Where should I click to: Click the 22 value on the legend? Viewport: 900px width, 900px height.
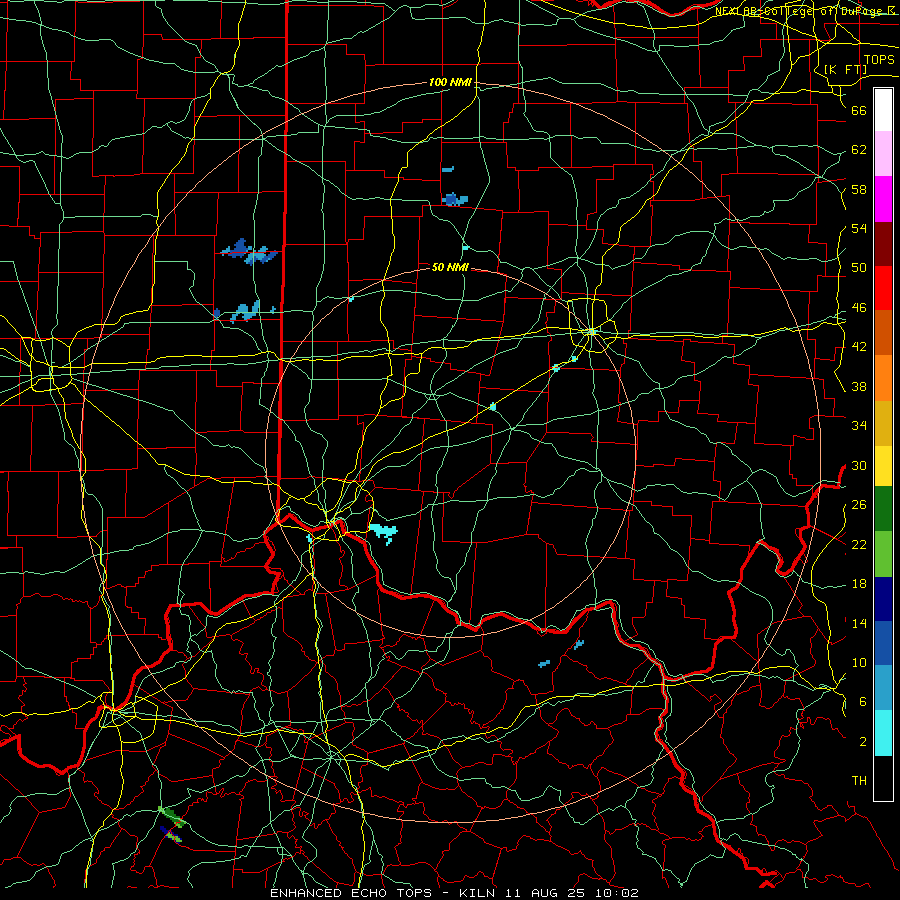(x=859, y=544)
